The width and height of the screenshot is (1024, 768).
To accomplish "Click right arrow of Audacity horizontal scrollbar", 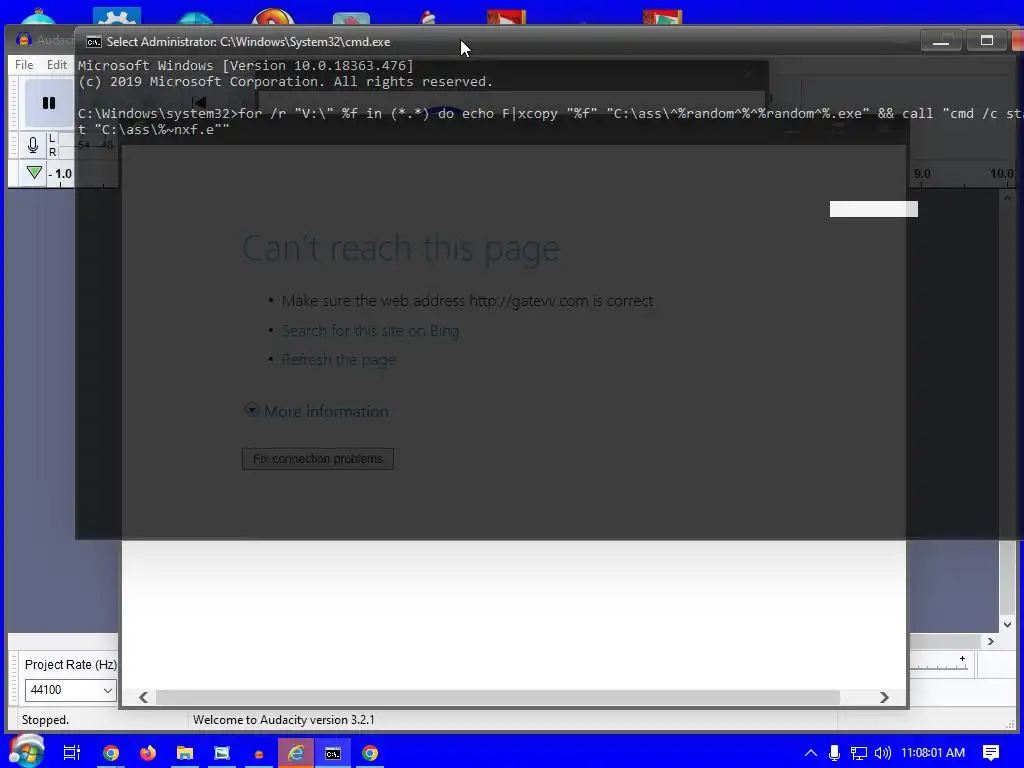I will pyautogui.click(x=991, y=641).
